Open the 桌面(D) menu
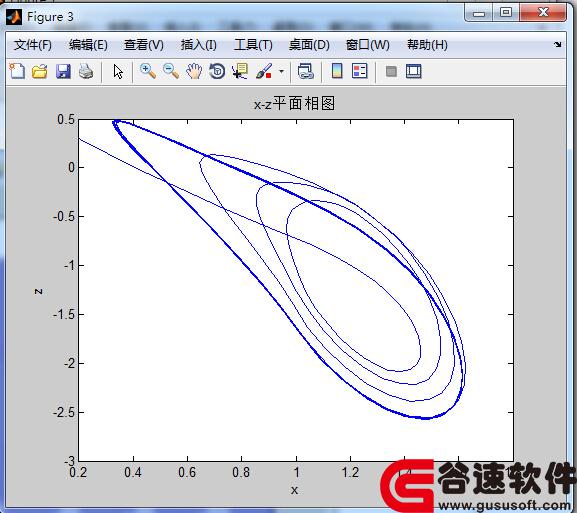Image resolution: width=577 pixels, height=513 pixels. tap(309, 45)
